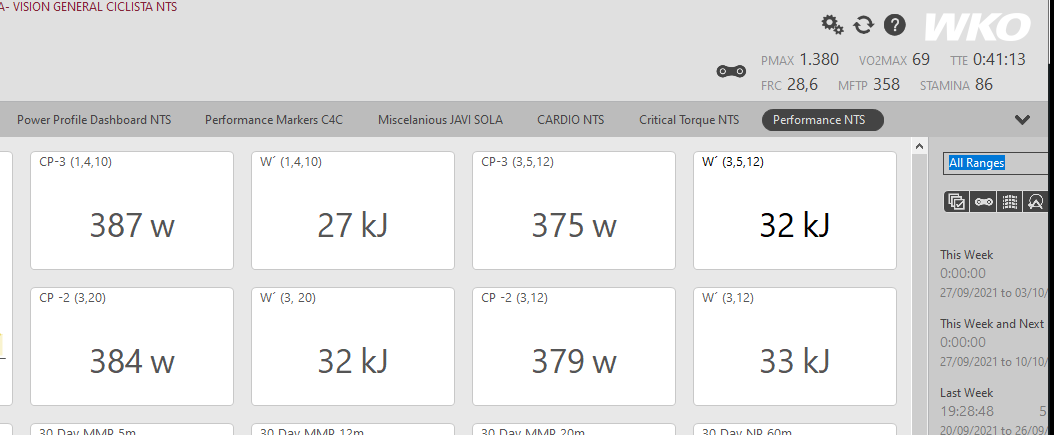Expand the chart tabs chevron dropdown
Viewport: 1054px width, 435px height.
(1022, 120)
